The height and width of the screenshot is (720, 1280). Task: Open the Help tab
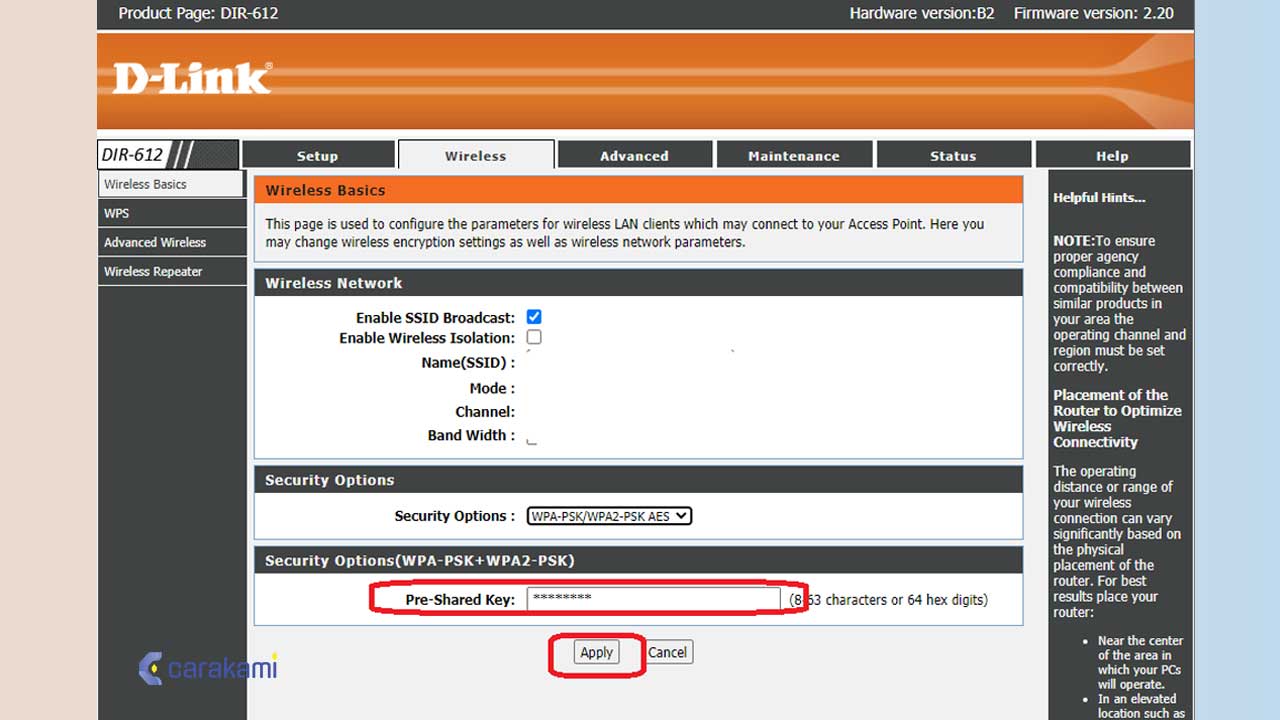[x=1112, y=155]
